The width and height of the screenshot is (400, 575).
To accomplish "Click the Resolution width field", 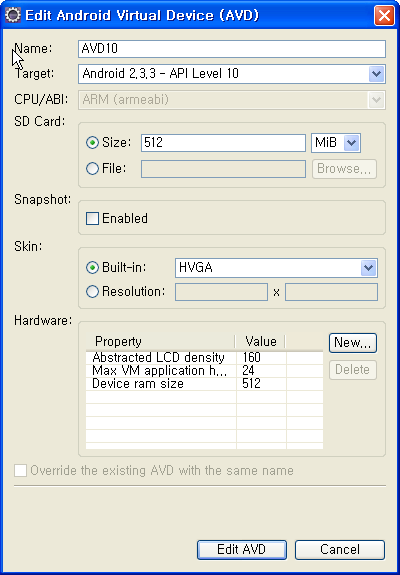I will [x=221, y=292].
